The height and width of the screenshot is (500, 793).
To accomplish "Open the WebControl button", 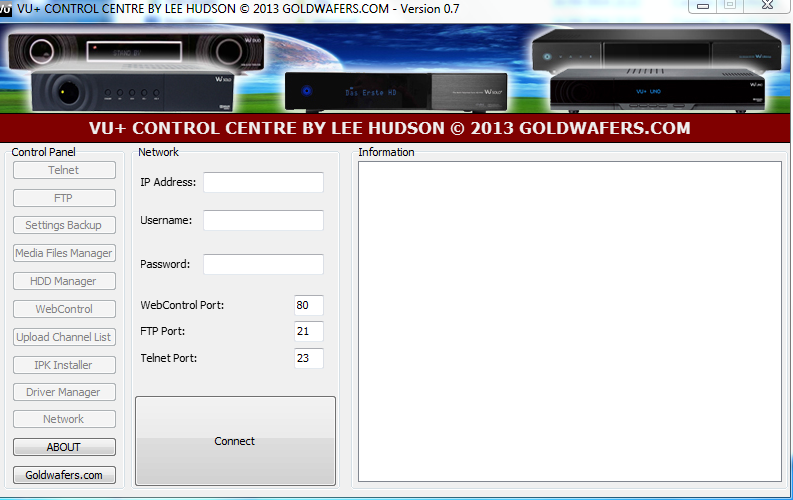I will click(x=64, y=309).
